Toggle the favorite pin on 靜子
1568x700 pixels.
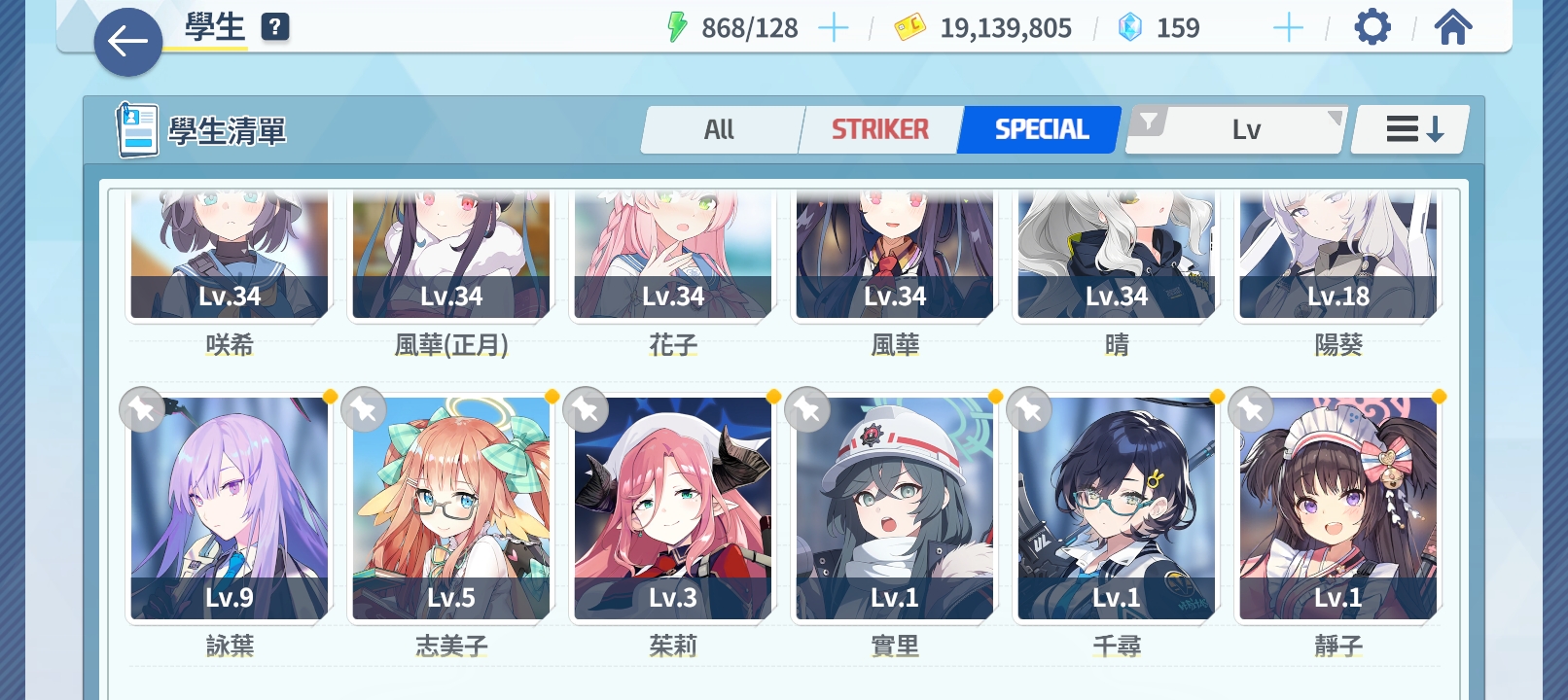[1251, 410]
